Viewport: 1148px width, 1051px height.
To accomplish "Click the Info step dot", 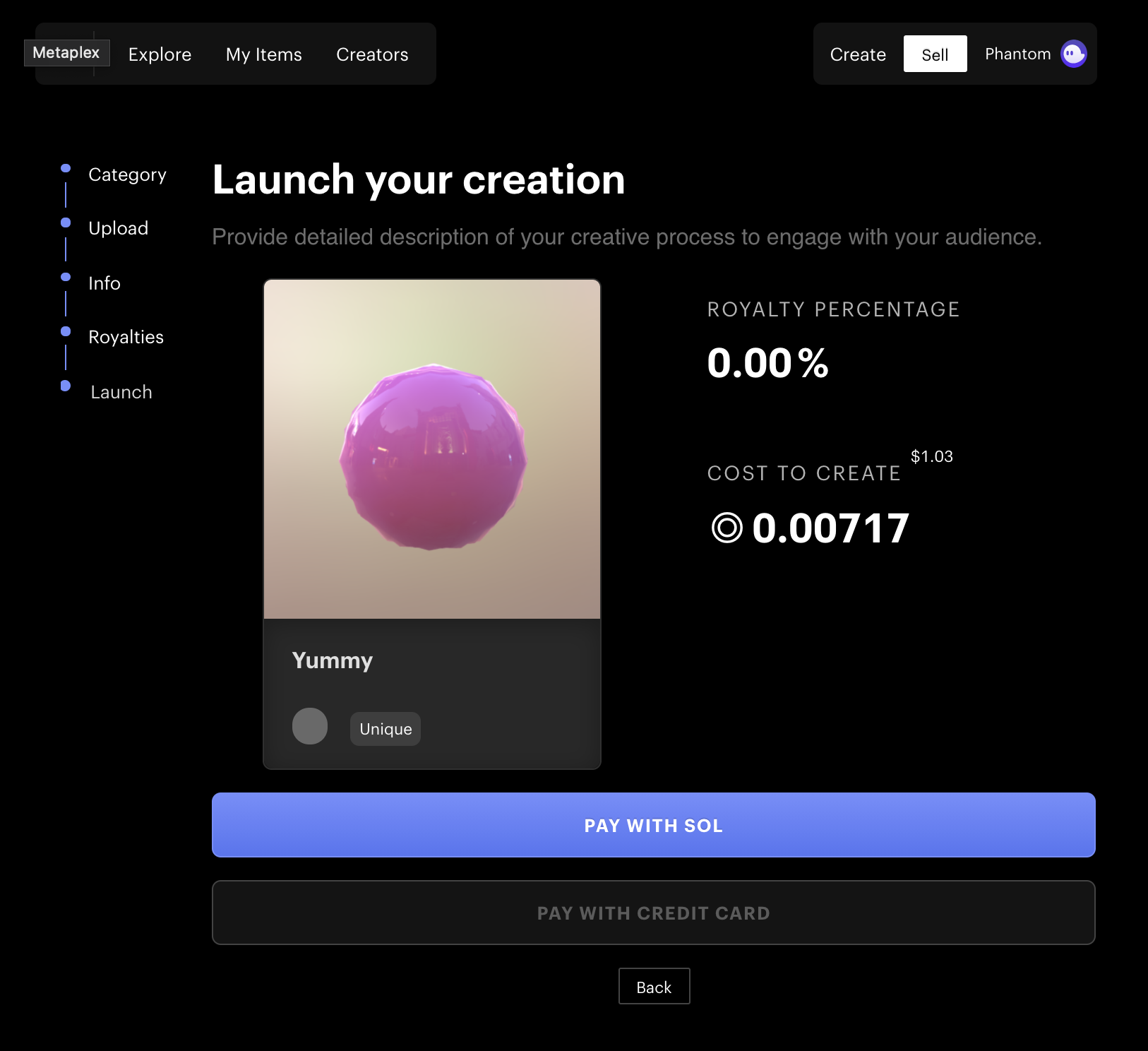I will coord(66,277).
